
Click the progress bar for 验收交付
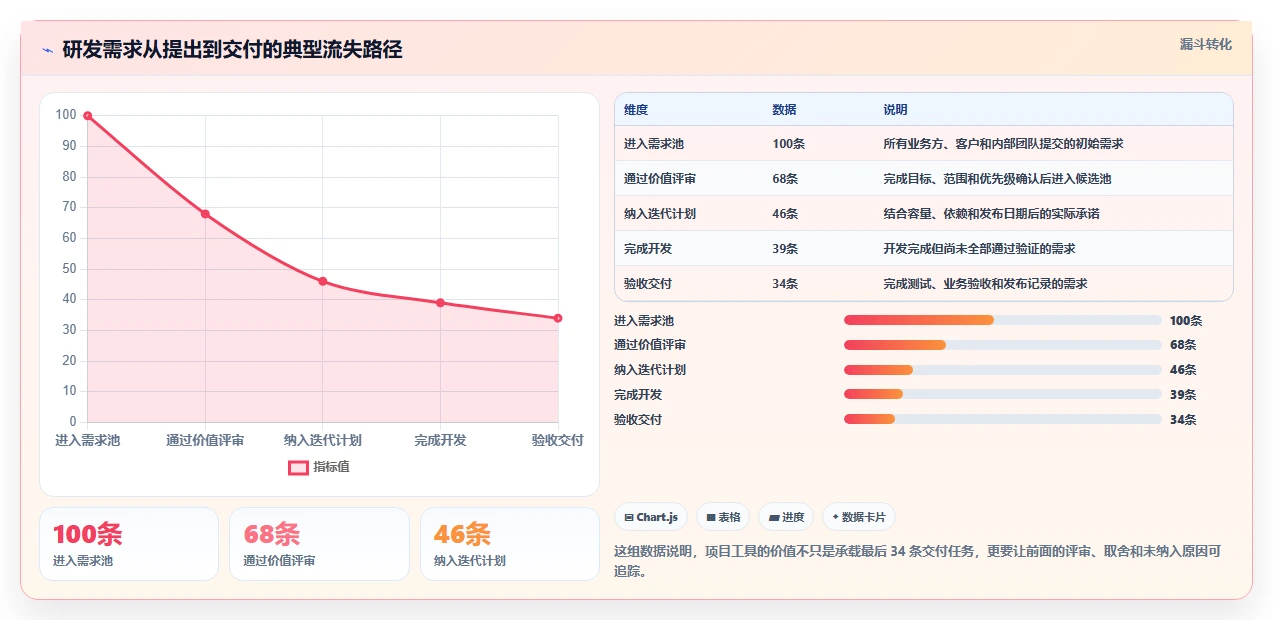(x=1003, y=420)
